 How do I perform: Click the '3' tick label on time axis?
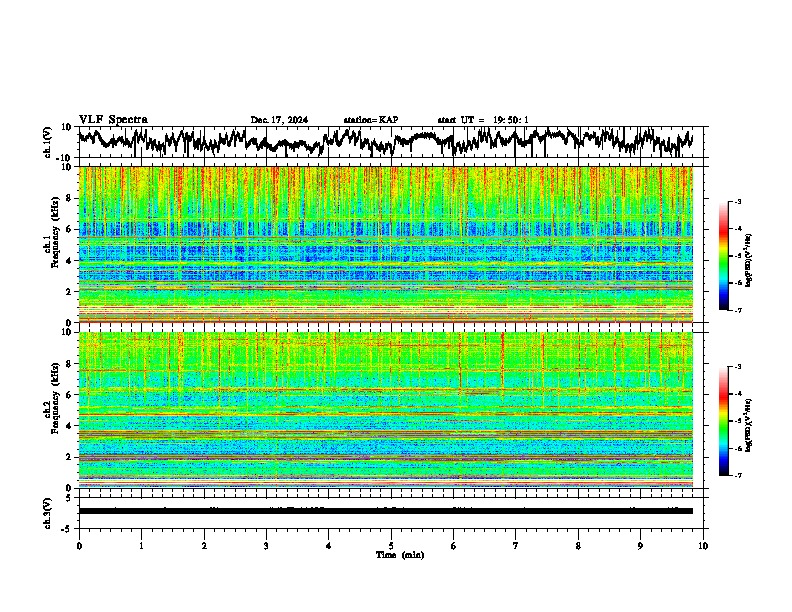point(266,546)
